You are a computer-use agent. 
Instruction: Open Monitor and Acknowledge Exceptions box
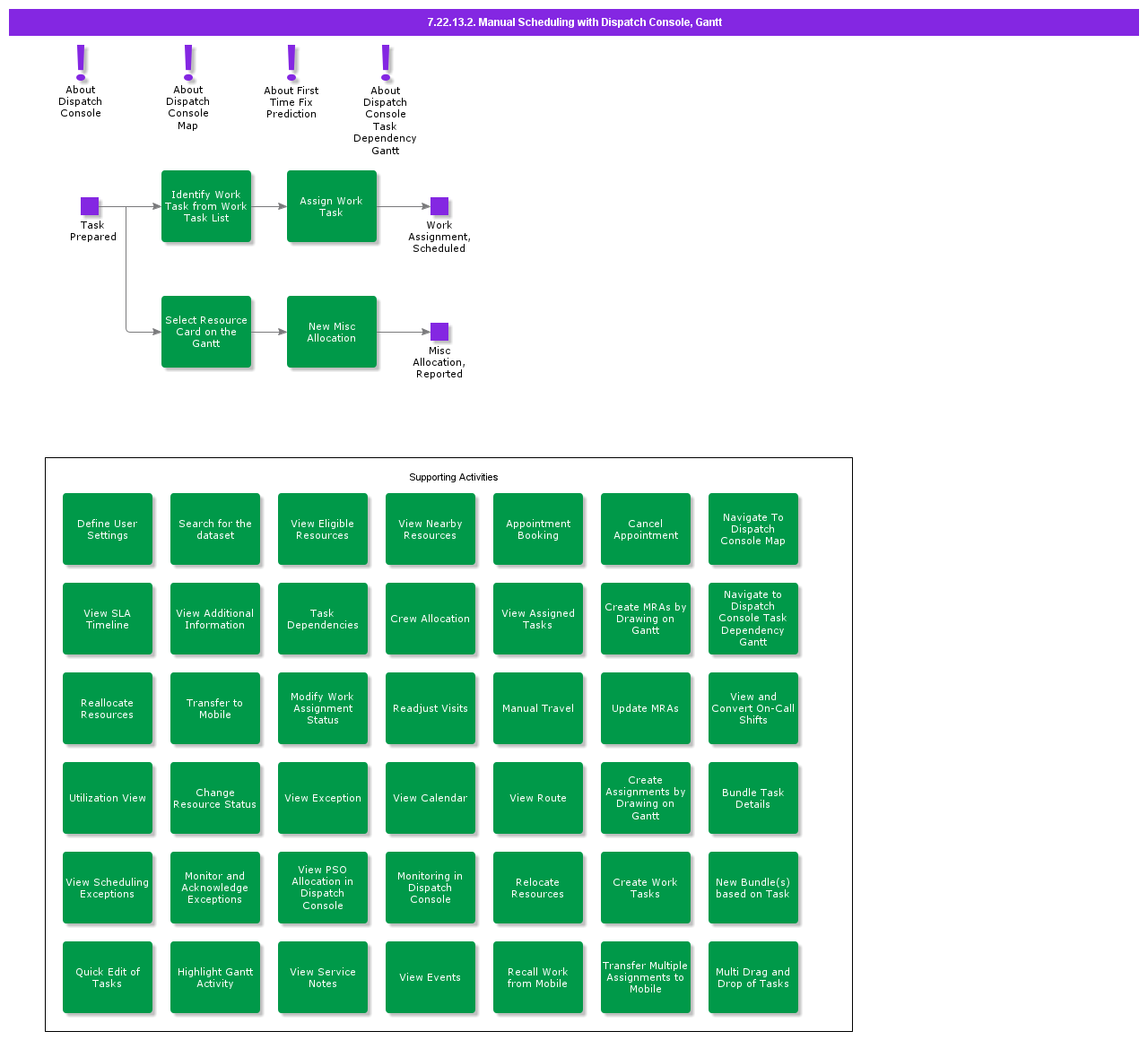tap(215, 888)
